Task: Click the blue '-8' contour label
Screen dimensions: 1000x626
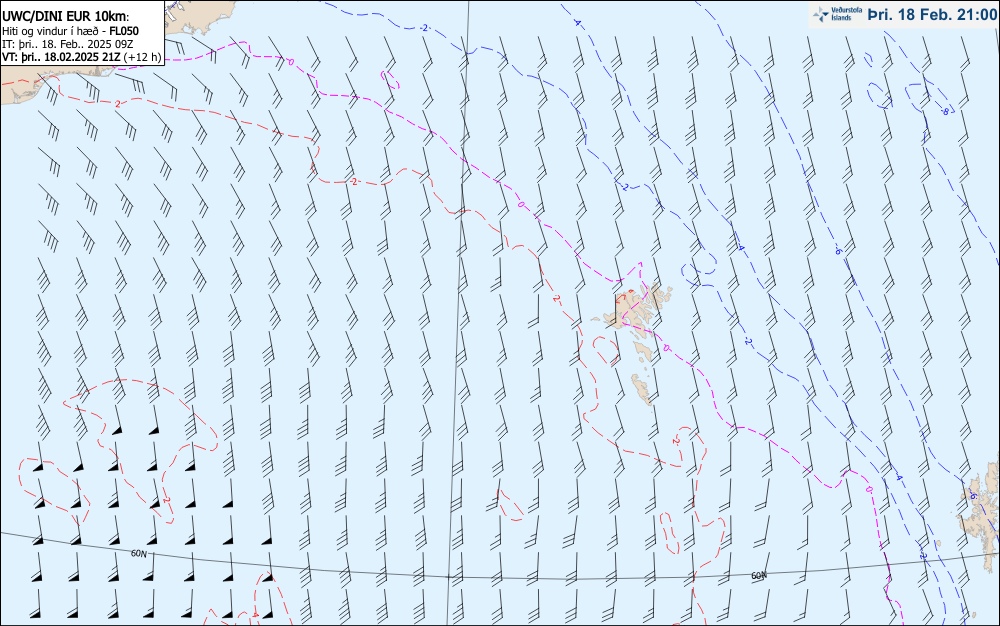Action: (945, 111)
